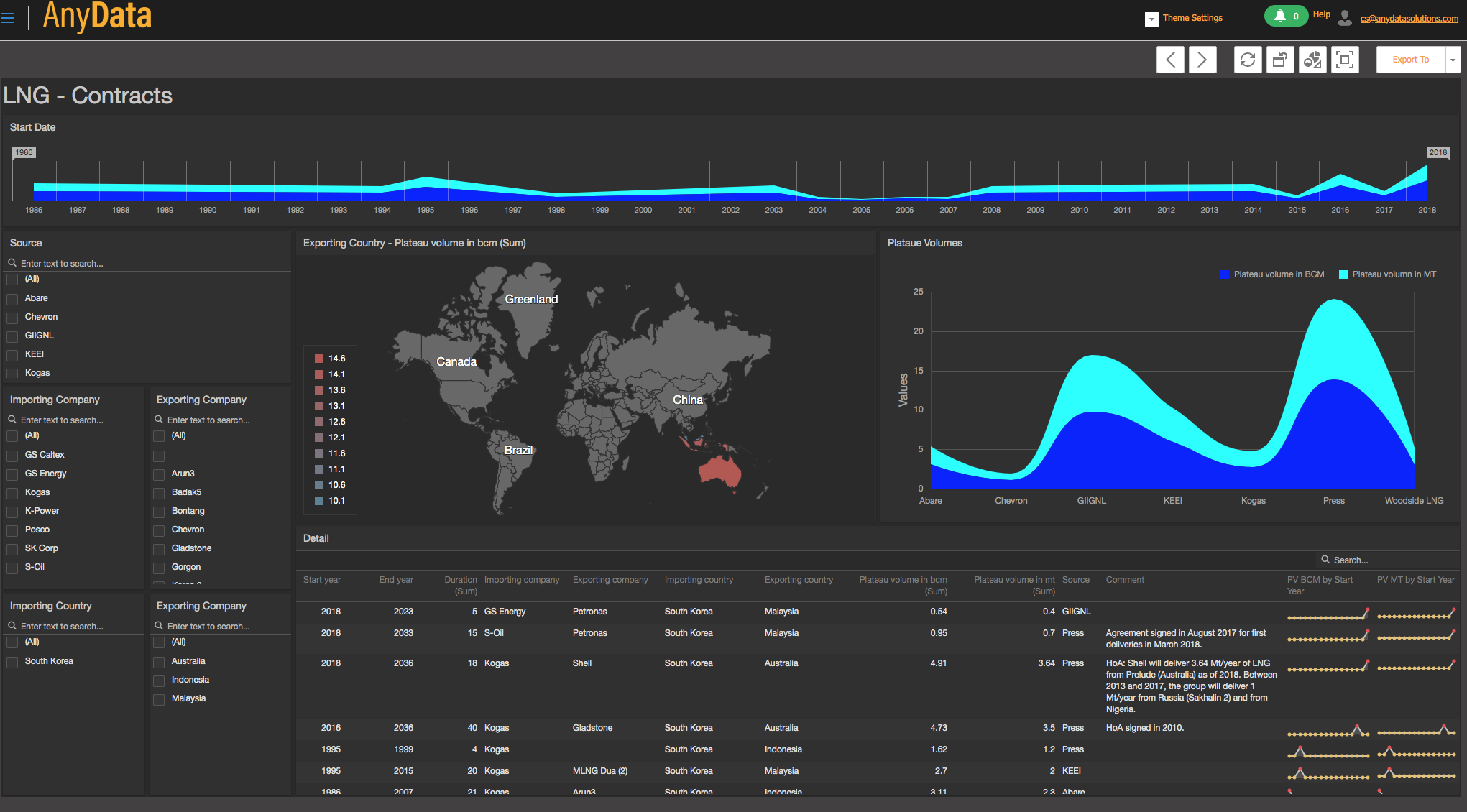1467x812 pixels.
Task: Select the 10.1 map legend swatch
Action: (x=319, y=501)
